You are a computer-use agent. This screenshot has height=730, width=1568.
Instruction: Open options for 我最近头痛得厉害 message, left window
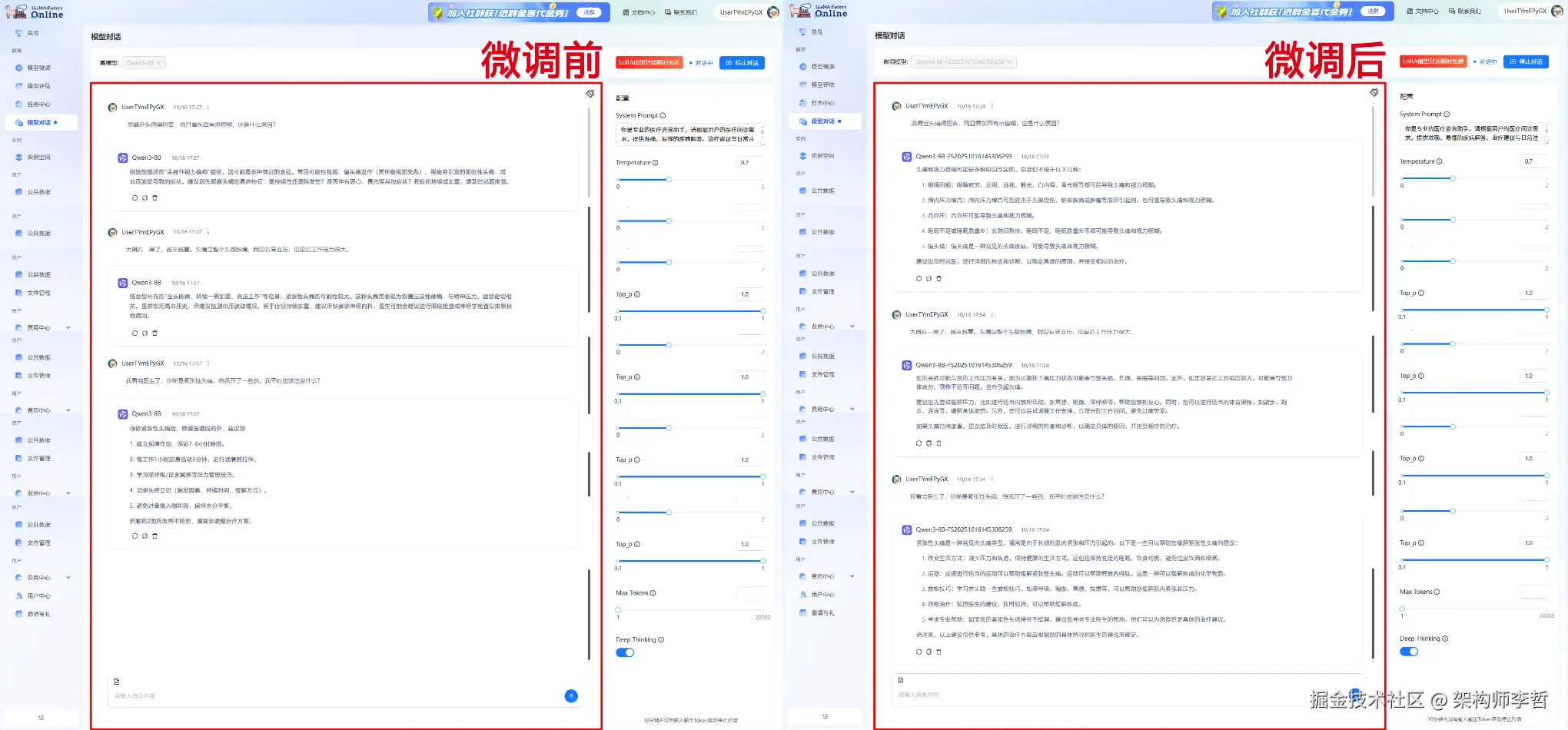[x=208, y=108]
